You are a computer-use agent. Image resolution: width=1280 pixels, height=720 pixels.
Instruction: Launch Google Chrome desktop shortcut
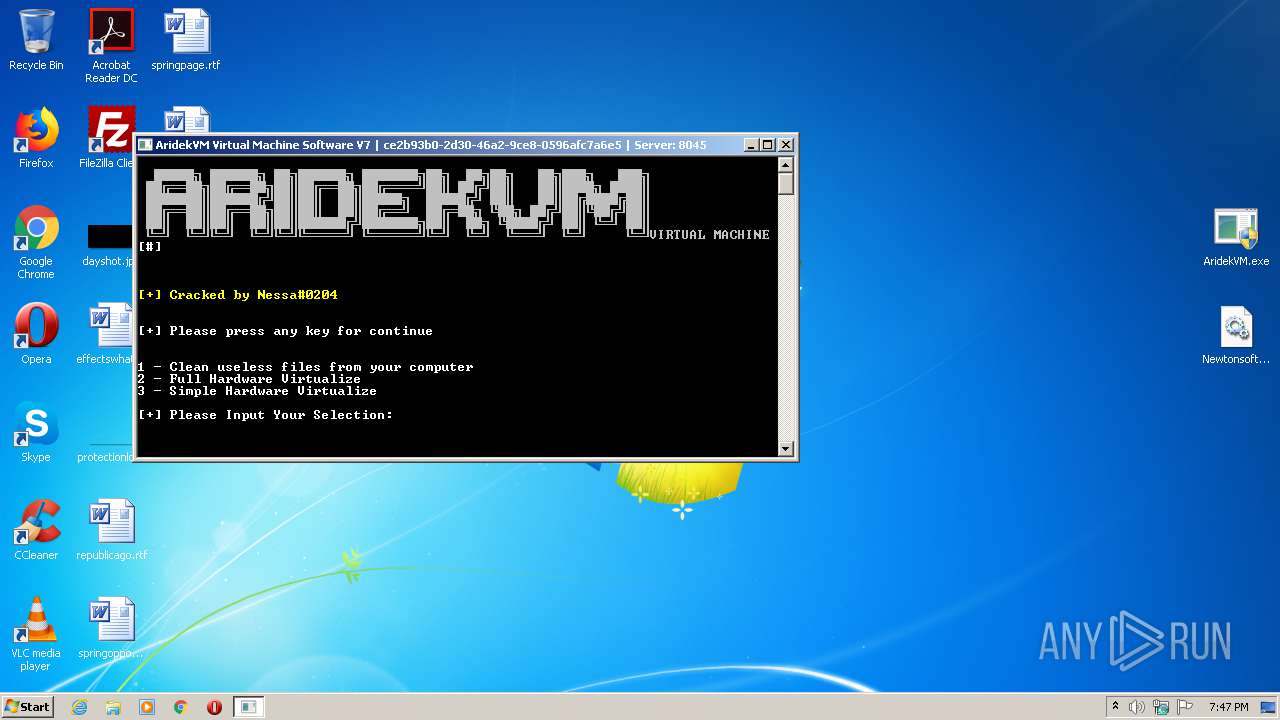36,243
